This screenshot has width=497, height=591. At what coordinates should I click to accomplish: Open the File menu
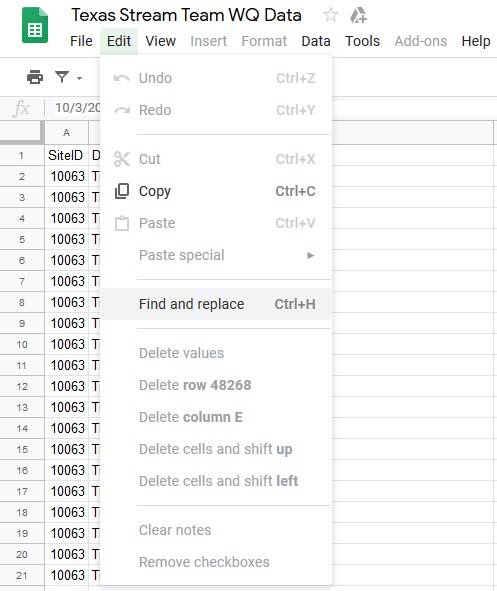81,41
